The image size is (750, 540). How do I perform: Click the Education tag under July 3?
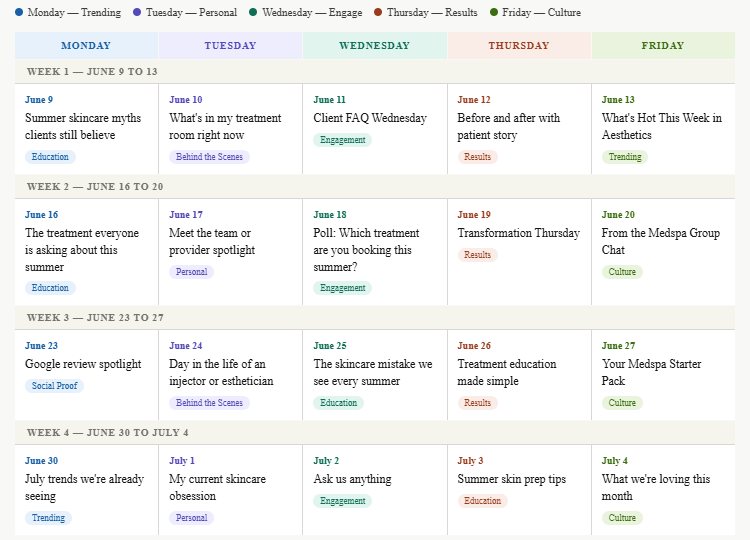coord(482,501)
